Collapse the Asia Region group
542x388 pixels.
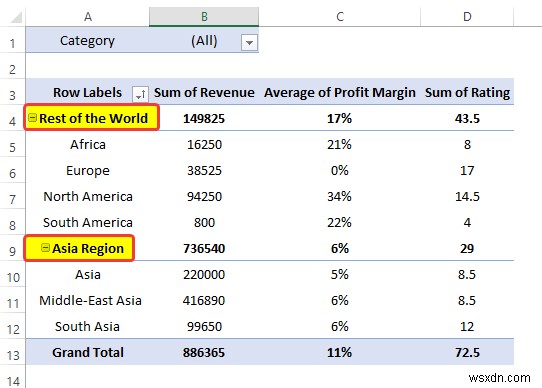click(45, 248)
